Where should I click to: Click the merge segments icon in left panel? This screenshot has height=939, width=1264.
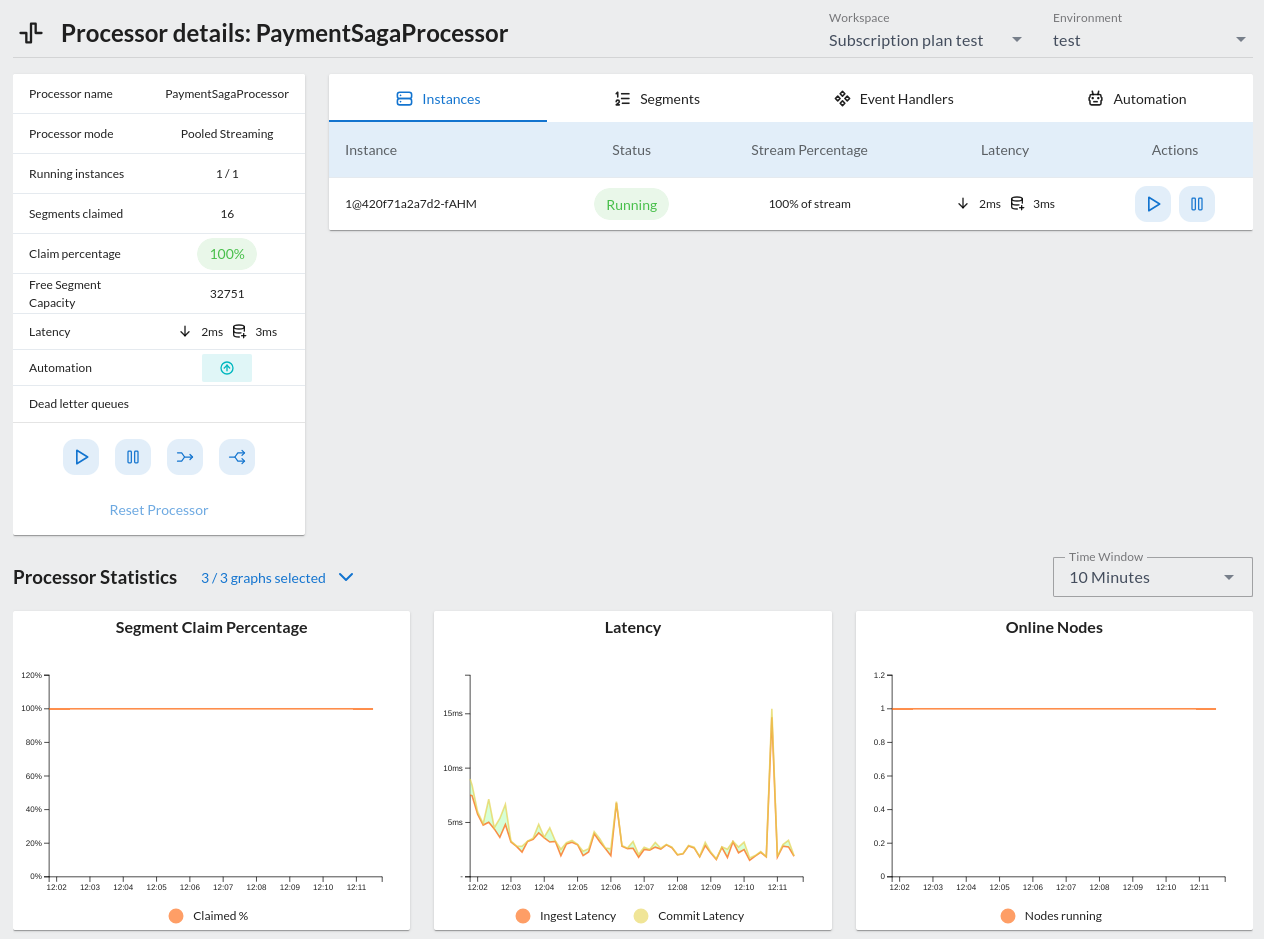tap(185, 457)
